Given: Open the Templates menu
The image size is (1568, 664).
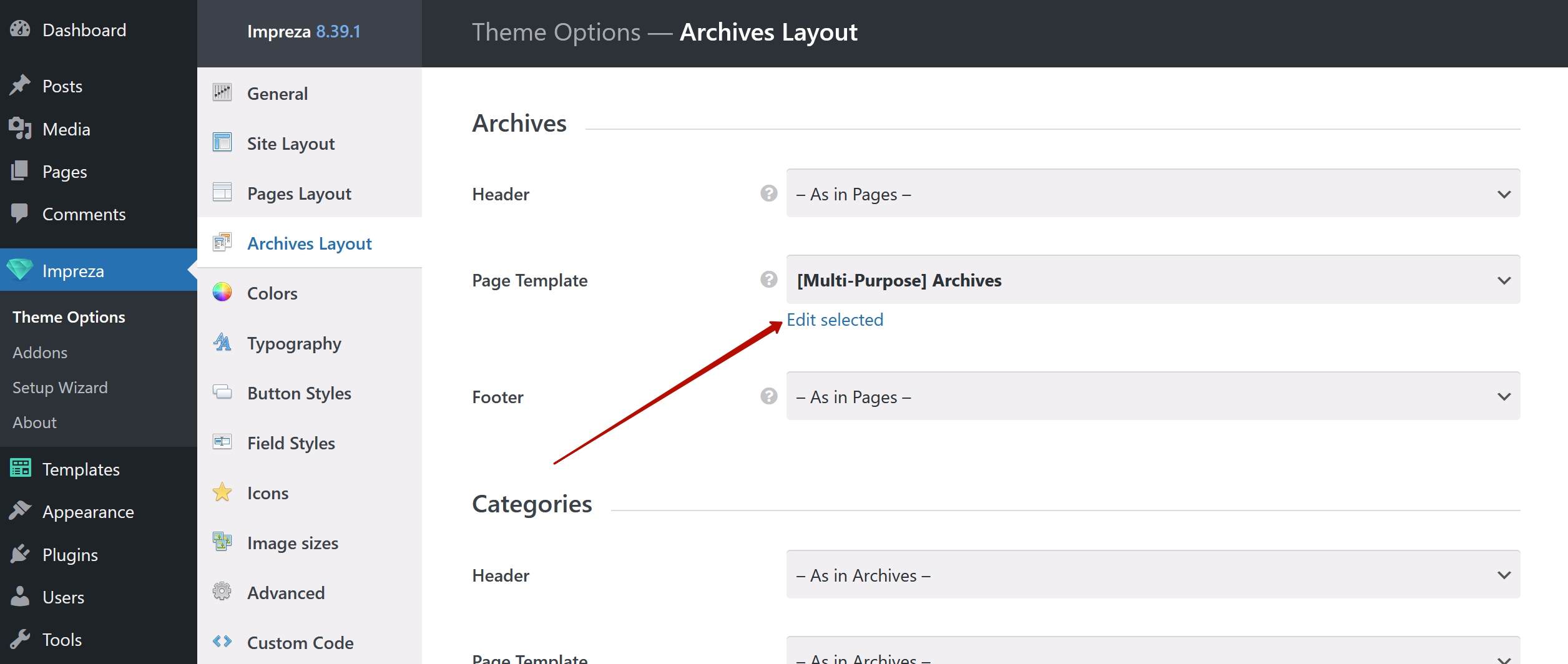Looking at the screenshot, I should [x=99, y=468].
